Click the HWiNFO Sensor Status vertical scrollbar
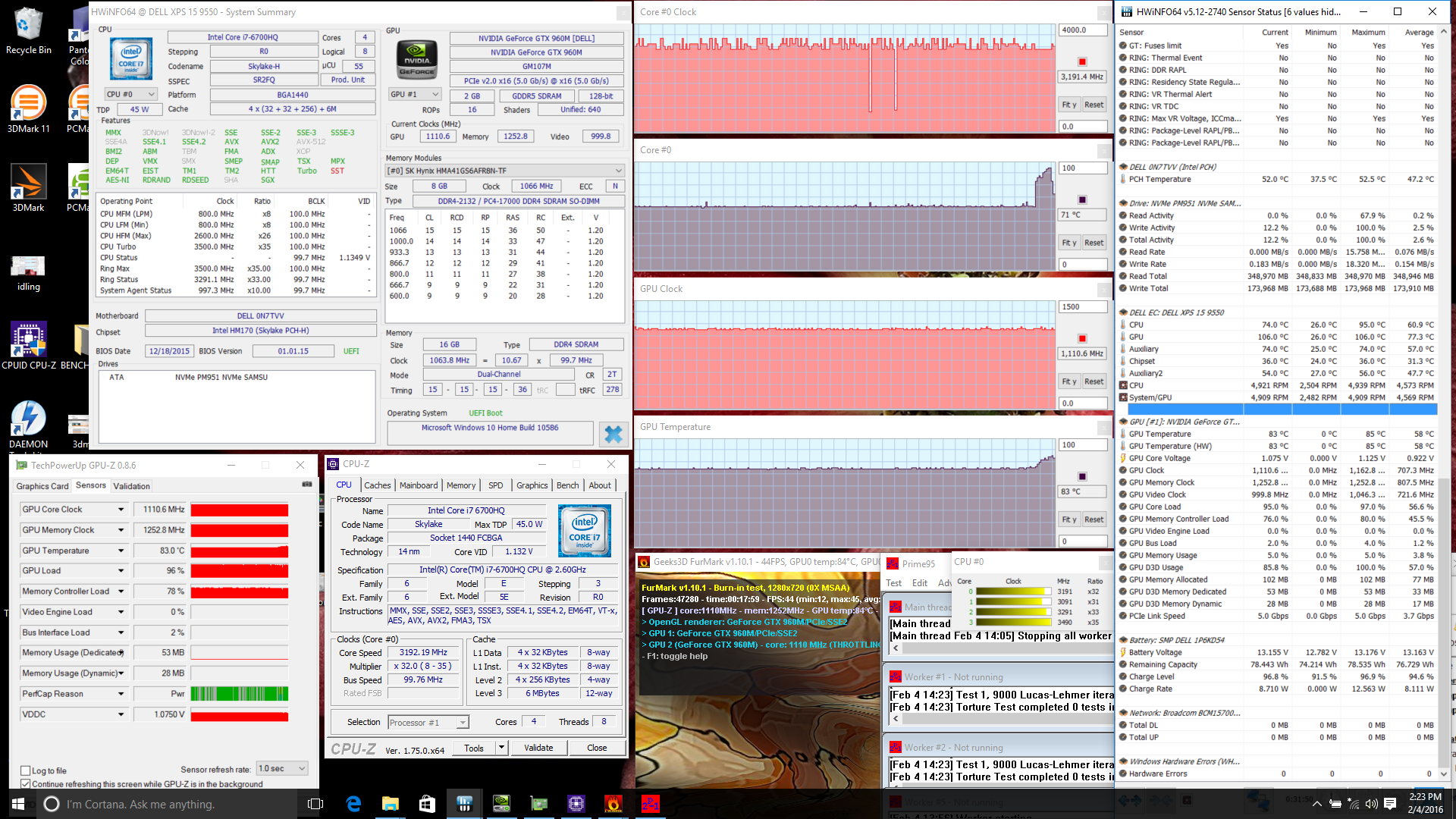The image size is (1456, 819). (1444, 403)
